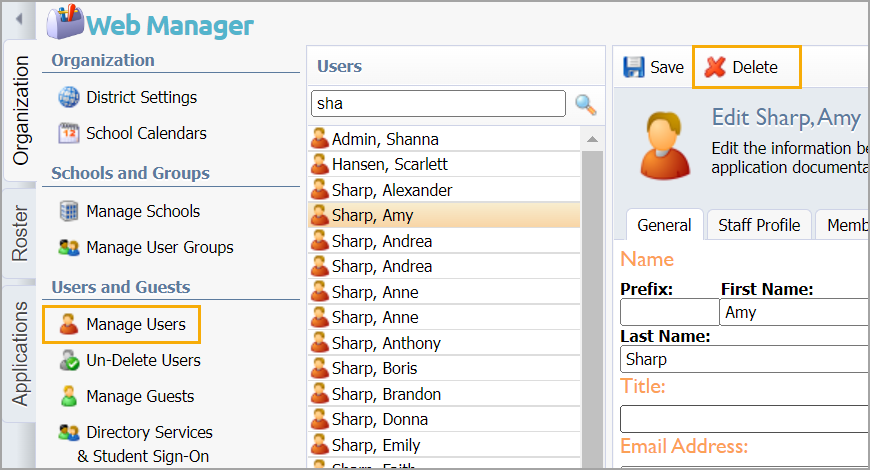Click the Manage Schools building icon
Screen dimensions: 870x470
click(69, 211)
